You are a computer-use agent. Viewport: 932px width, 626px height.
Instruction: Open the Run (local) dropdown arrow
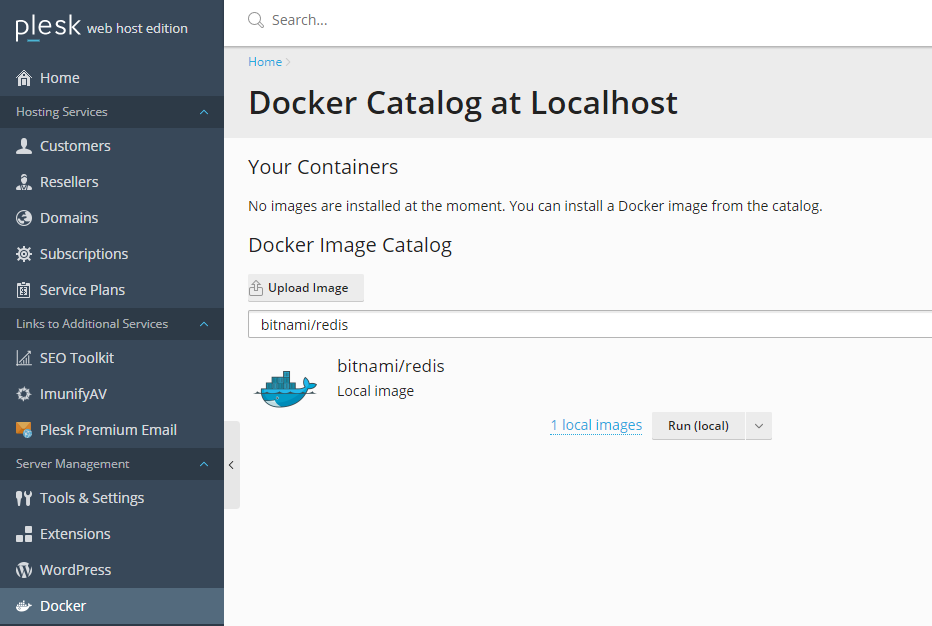[x=758, y=426]
